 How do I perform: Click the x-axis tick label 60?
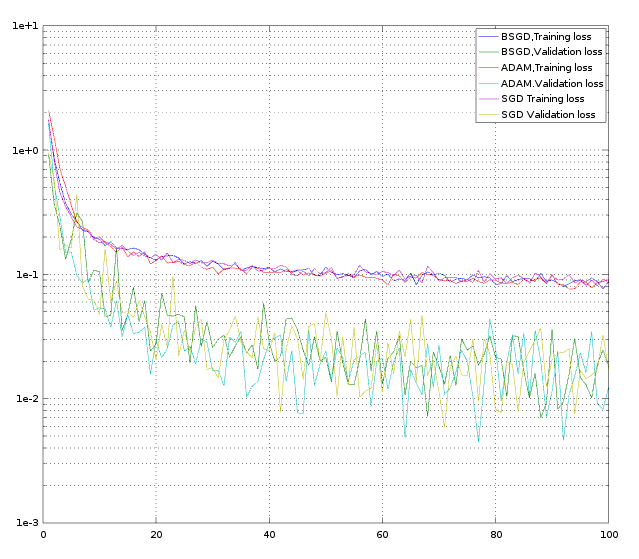click(x=382, y=535)
